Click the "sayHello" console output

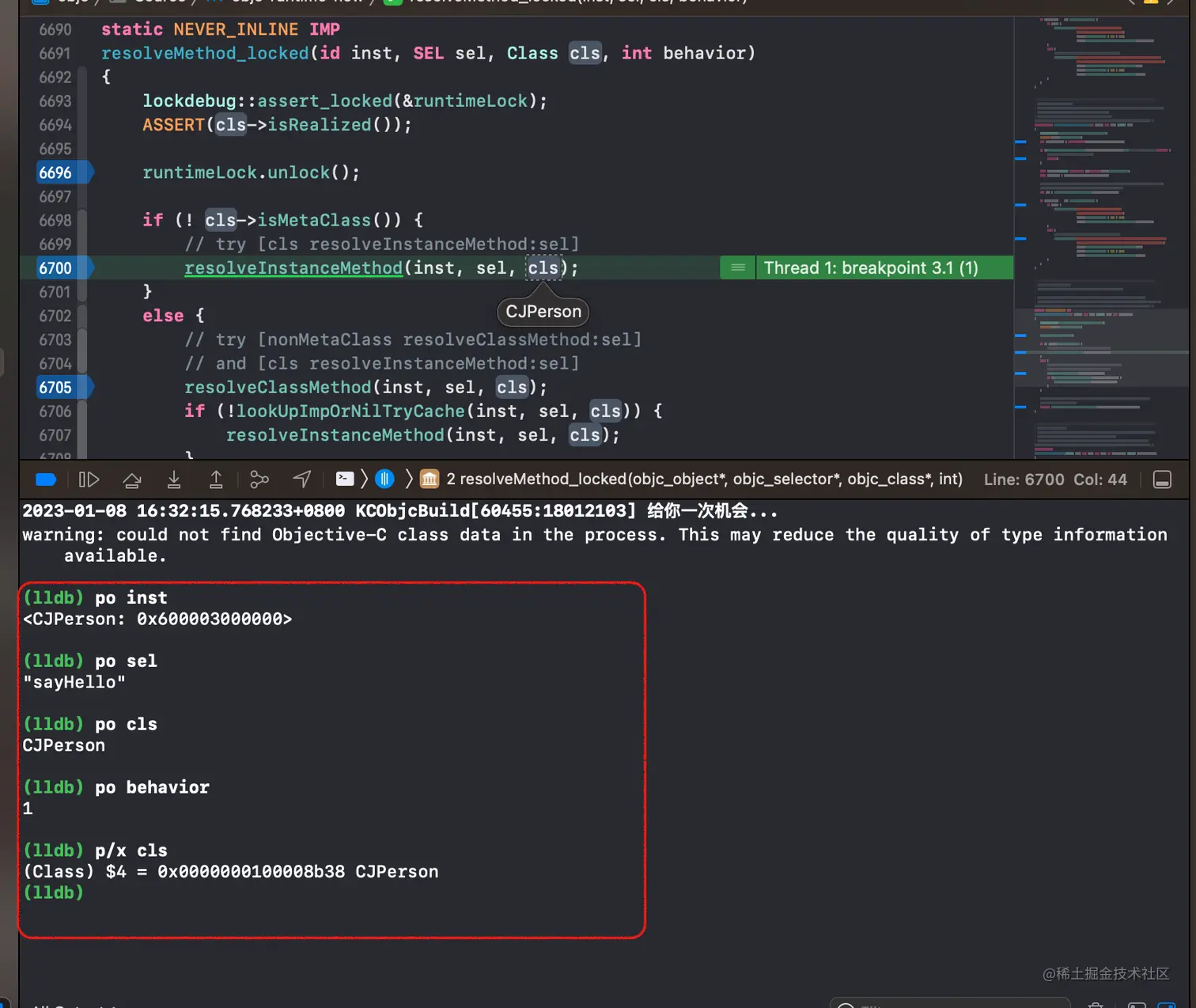click(x=74, y=682)
